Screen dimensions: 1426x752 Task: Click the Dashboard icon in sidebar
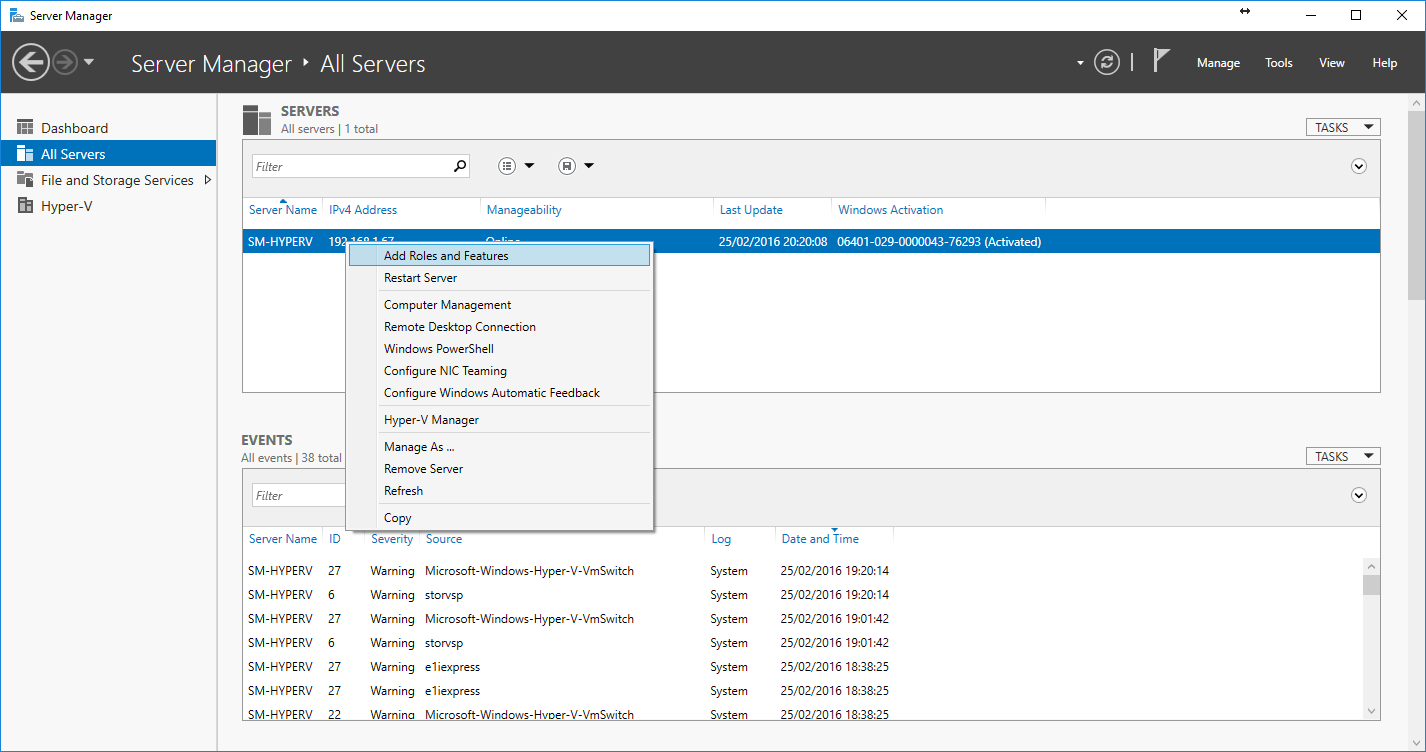click(x=25, y=128)
